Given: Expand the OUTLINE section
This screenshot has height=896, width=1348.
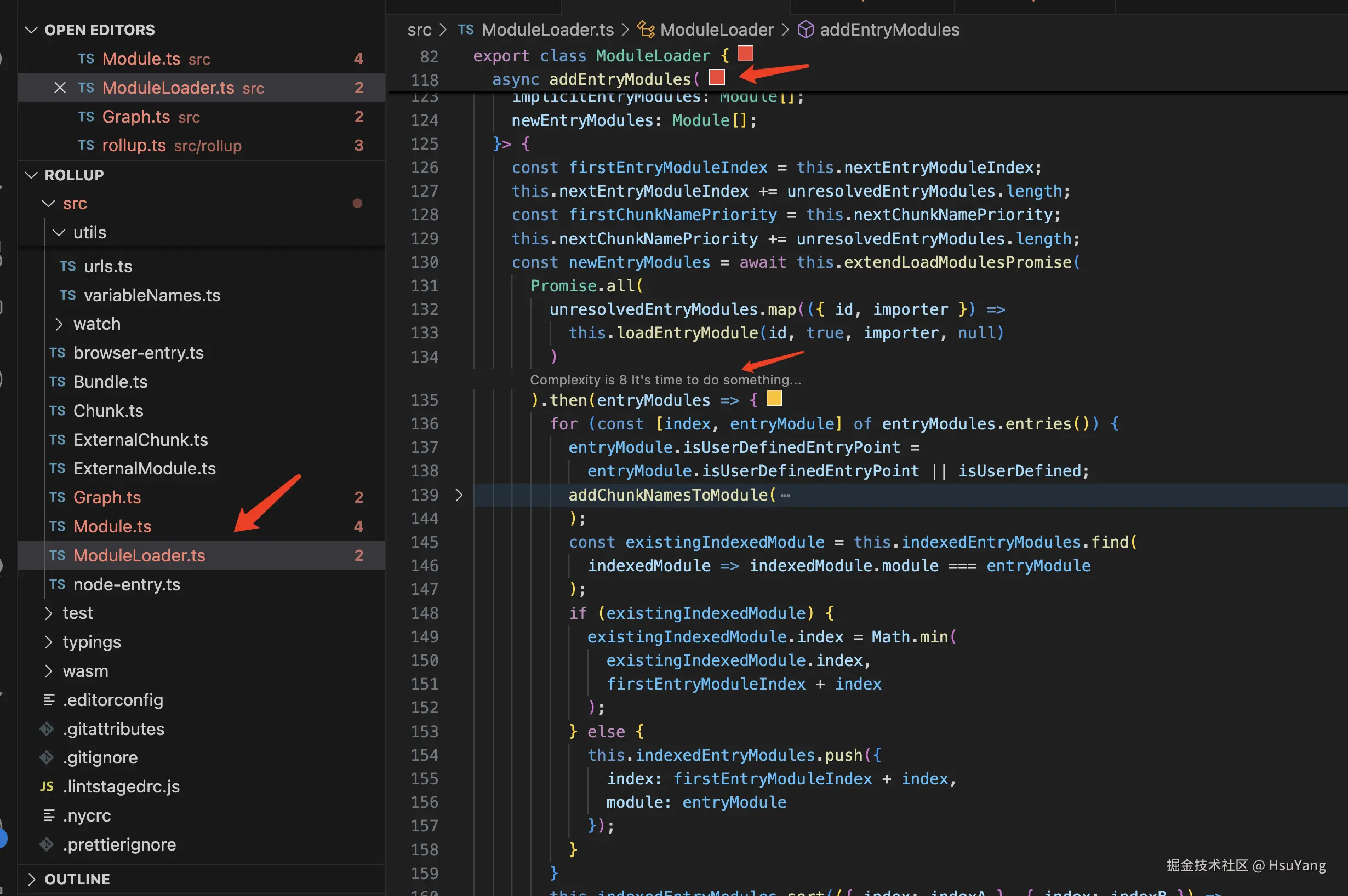Looking at the screenshot, I should pos(32,879).
